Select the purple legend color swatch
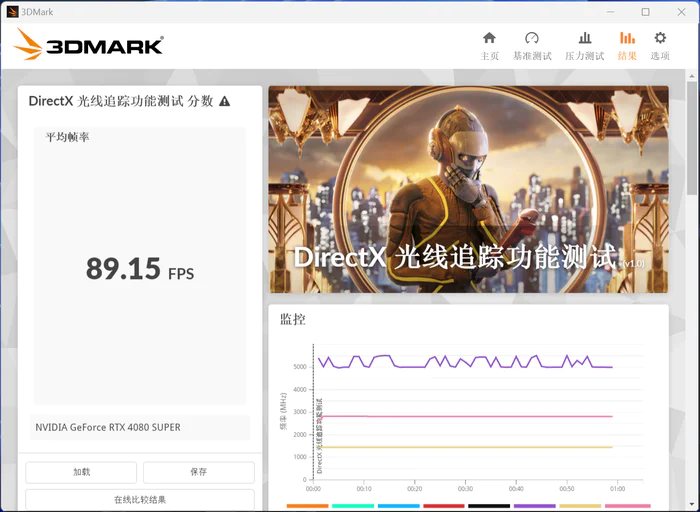 click(x=534, y=506)
